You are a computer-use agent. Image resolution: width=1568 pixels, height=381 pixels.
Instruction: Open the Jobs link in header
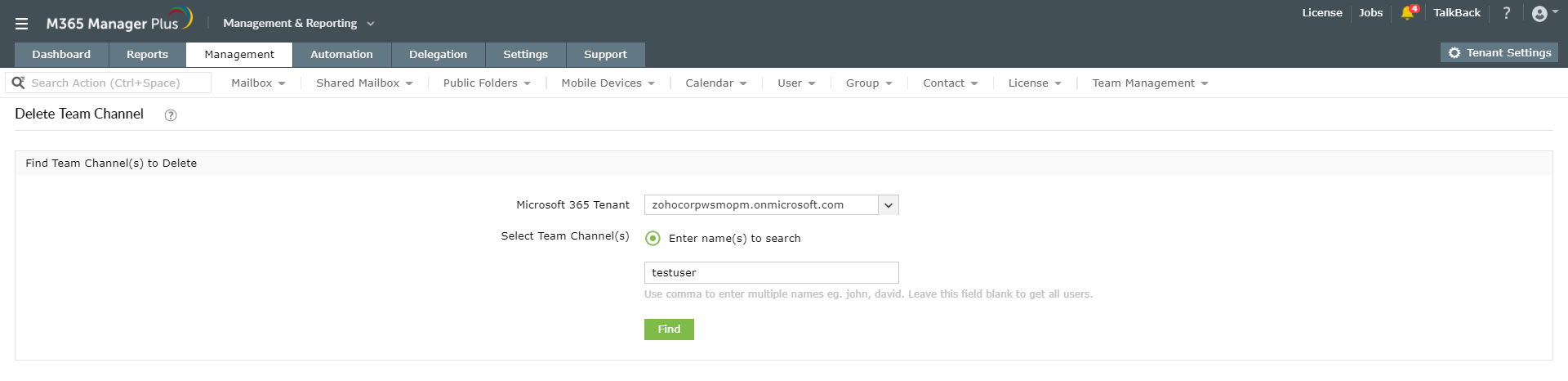(1370, 13)
